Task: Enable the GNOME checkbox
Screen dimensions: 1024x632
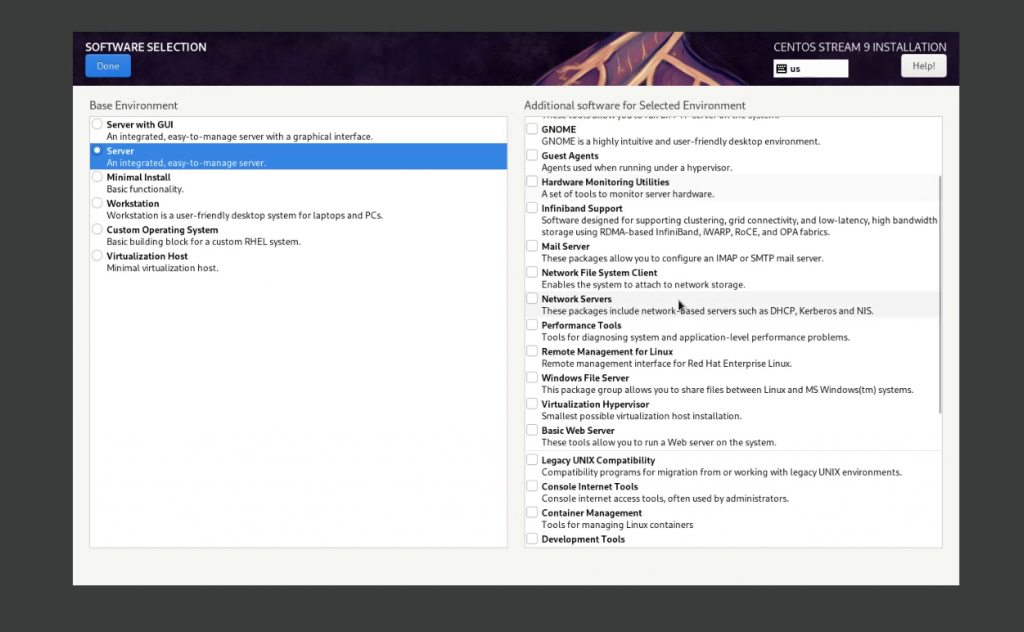Action: point(532,129)
